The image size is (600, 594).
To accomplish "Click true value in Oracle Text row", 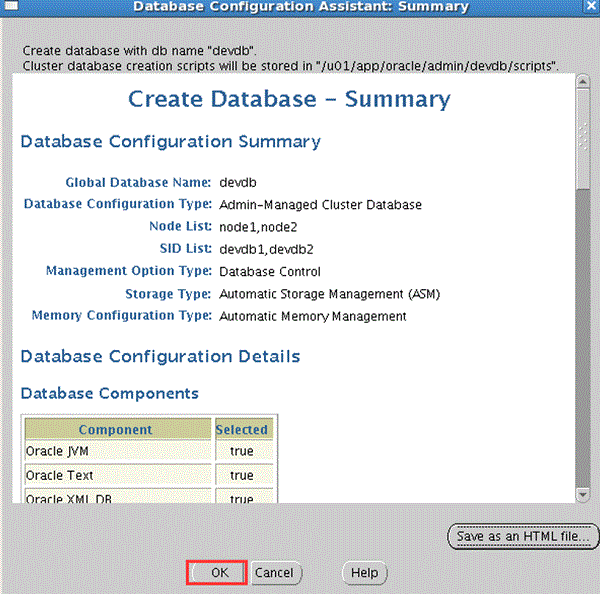I will tap(244, 475).
